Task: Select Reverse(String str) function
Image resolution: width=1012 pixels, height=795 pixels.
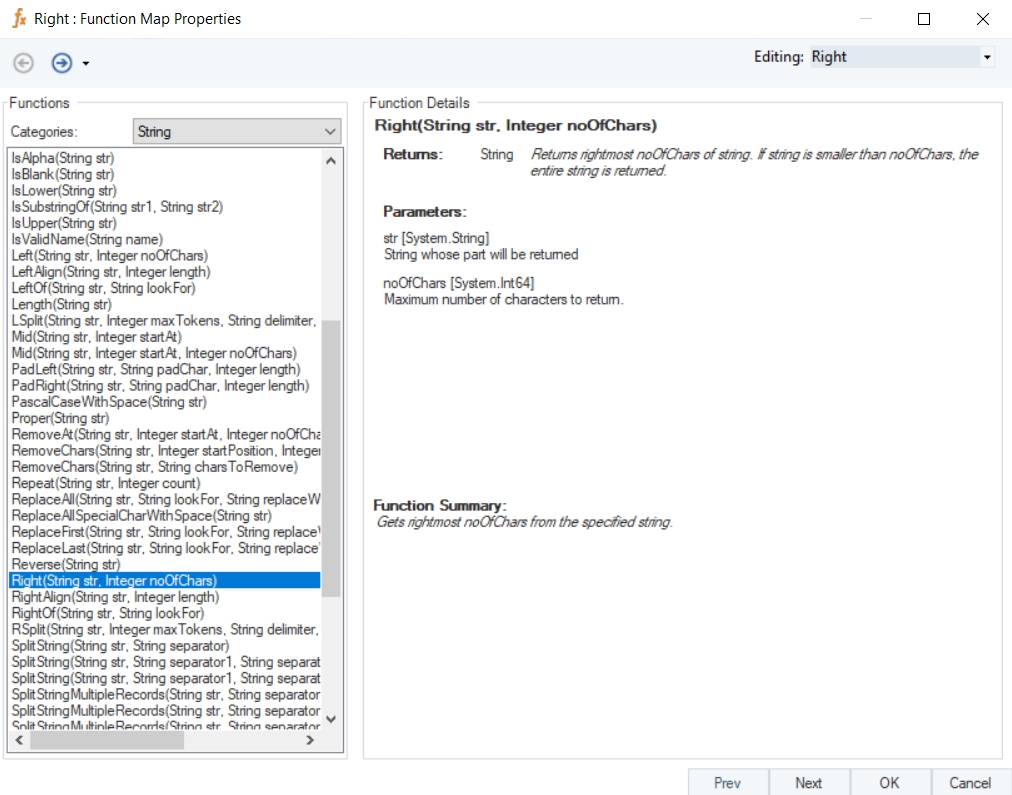Action: 165,565
